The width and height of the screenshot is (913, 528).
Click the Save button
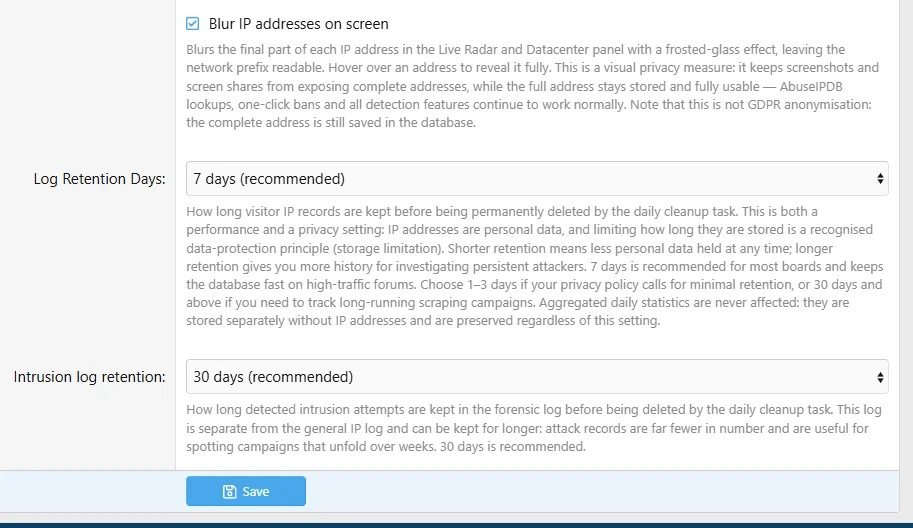click(x=246, y=491)
